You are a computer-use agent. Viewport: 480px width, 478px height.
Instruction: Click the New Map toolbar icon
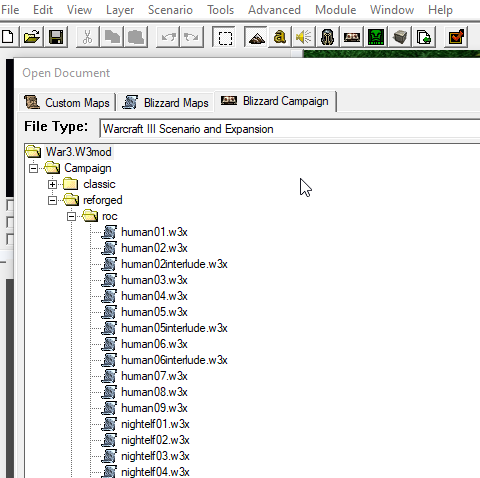(8, 37)
